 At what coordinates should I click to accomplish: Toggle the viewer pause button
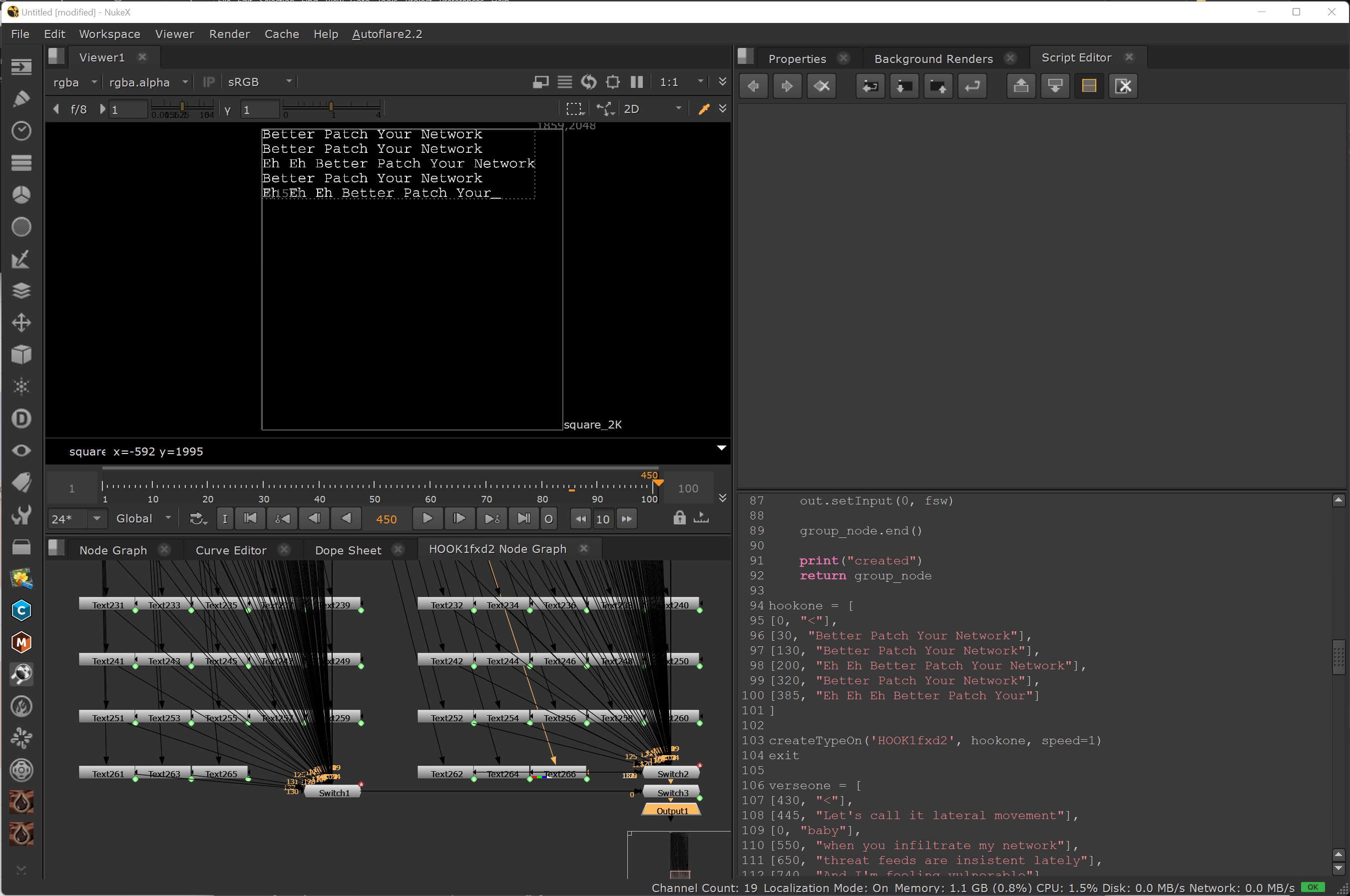[636, 82]
